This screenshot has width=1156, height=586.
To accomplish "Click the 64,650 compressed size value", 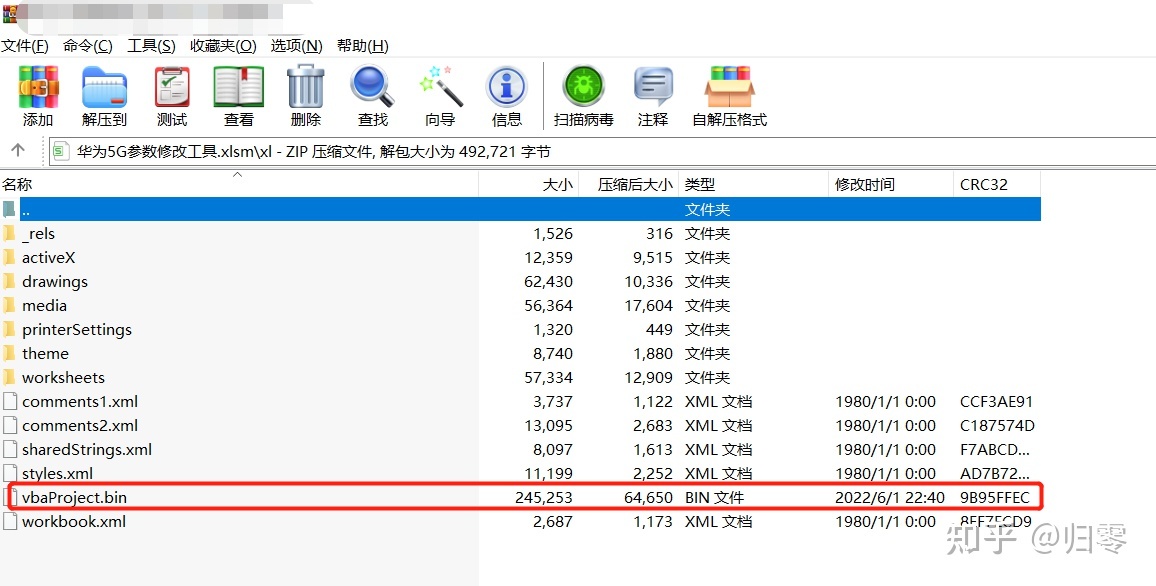I will click(x=648, y=498).
